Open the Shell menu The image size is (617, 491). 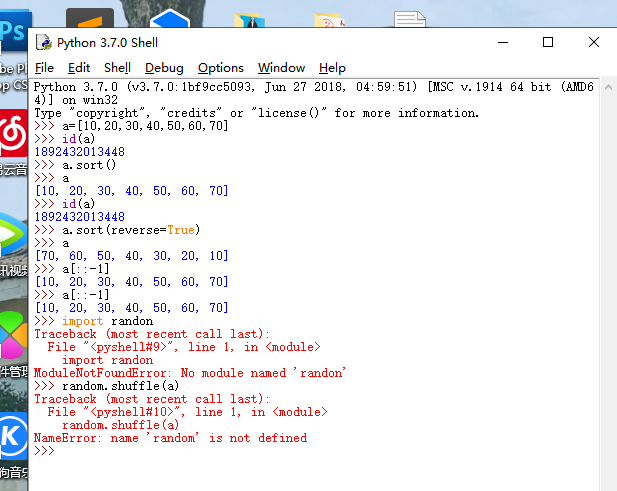click(x=117, y=68)
